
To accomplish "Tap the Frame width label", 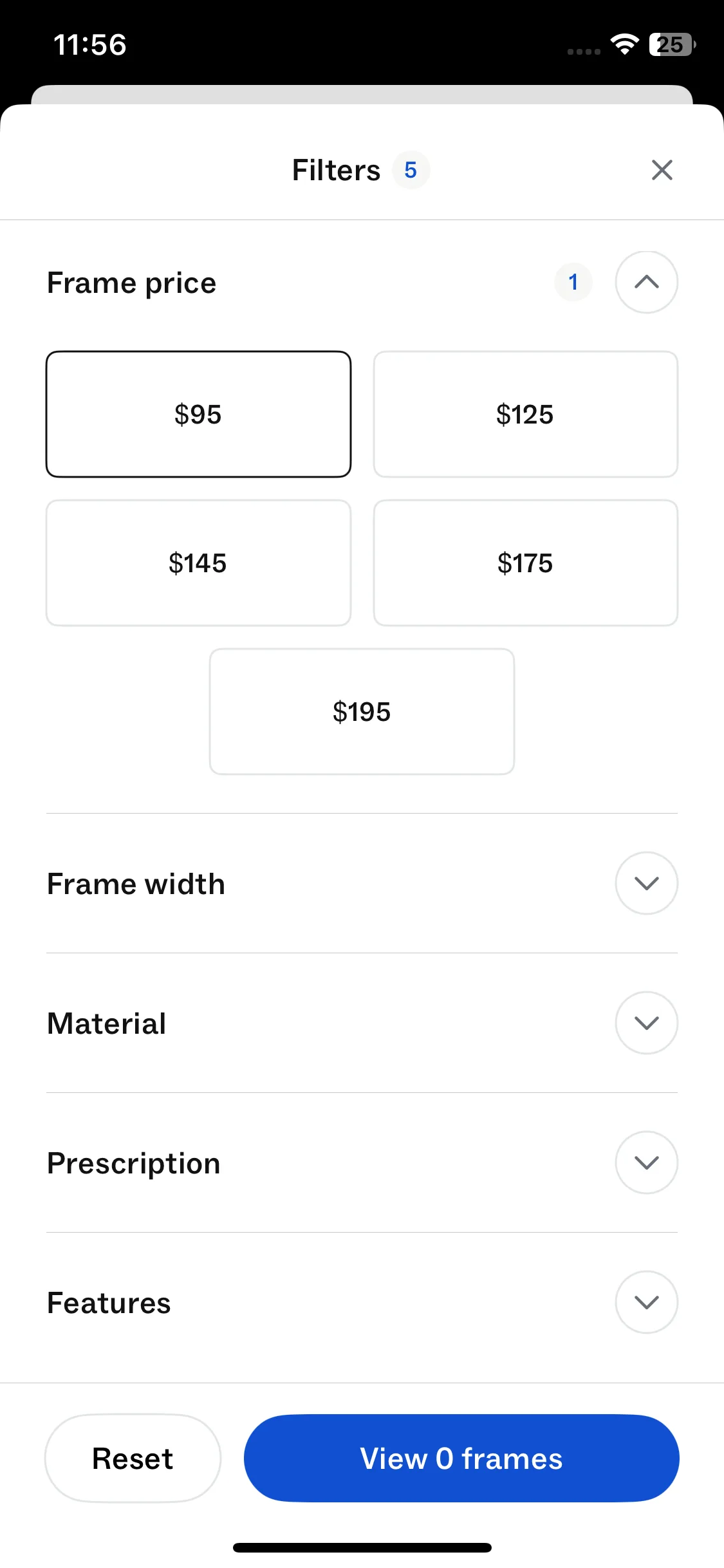I will [x=136, y=884].
